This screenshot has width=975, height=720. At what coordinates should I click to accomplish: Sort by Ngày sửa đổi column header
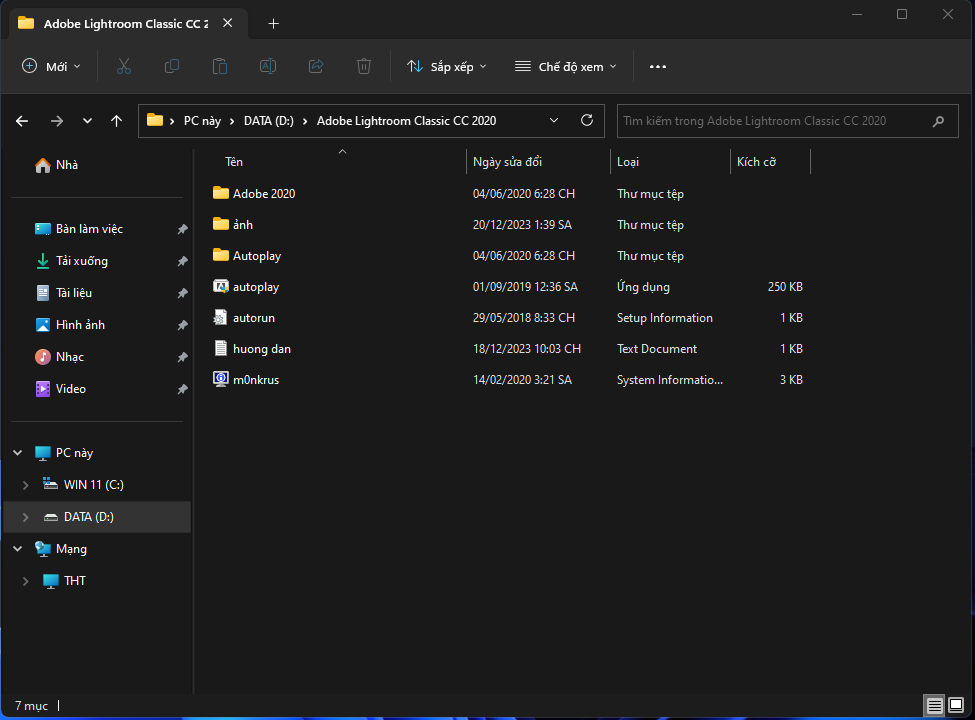pyautogui.click(x=507, y=162)
